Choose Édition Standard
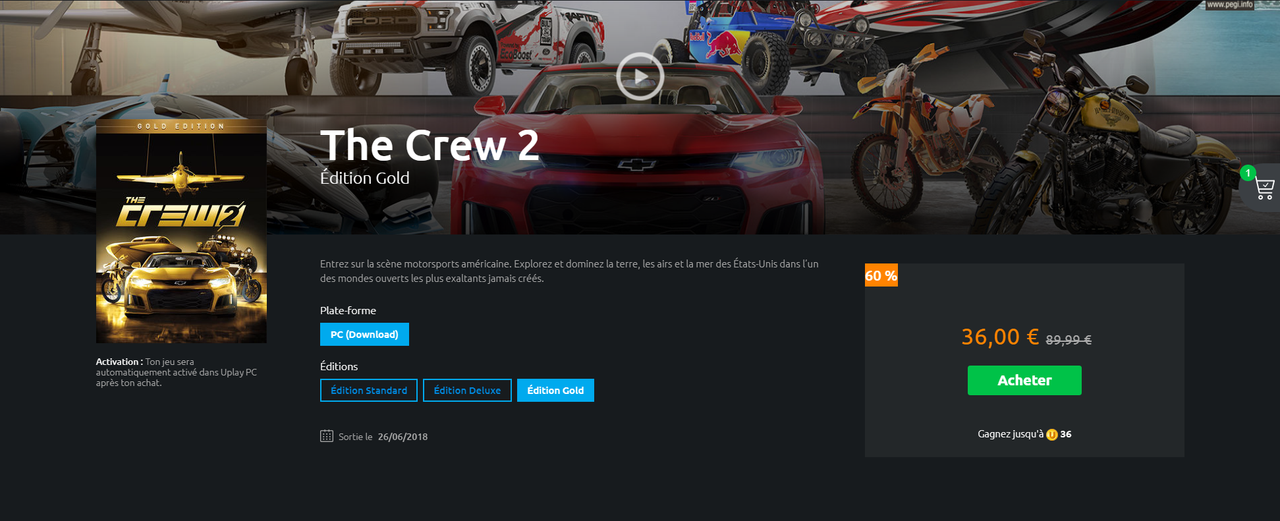 [369, 390]
